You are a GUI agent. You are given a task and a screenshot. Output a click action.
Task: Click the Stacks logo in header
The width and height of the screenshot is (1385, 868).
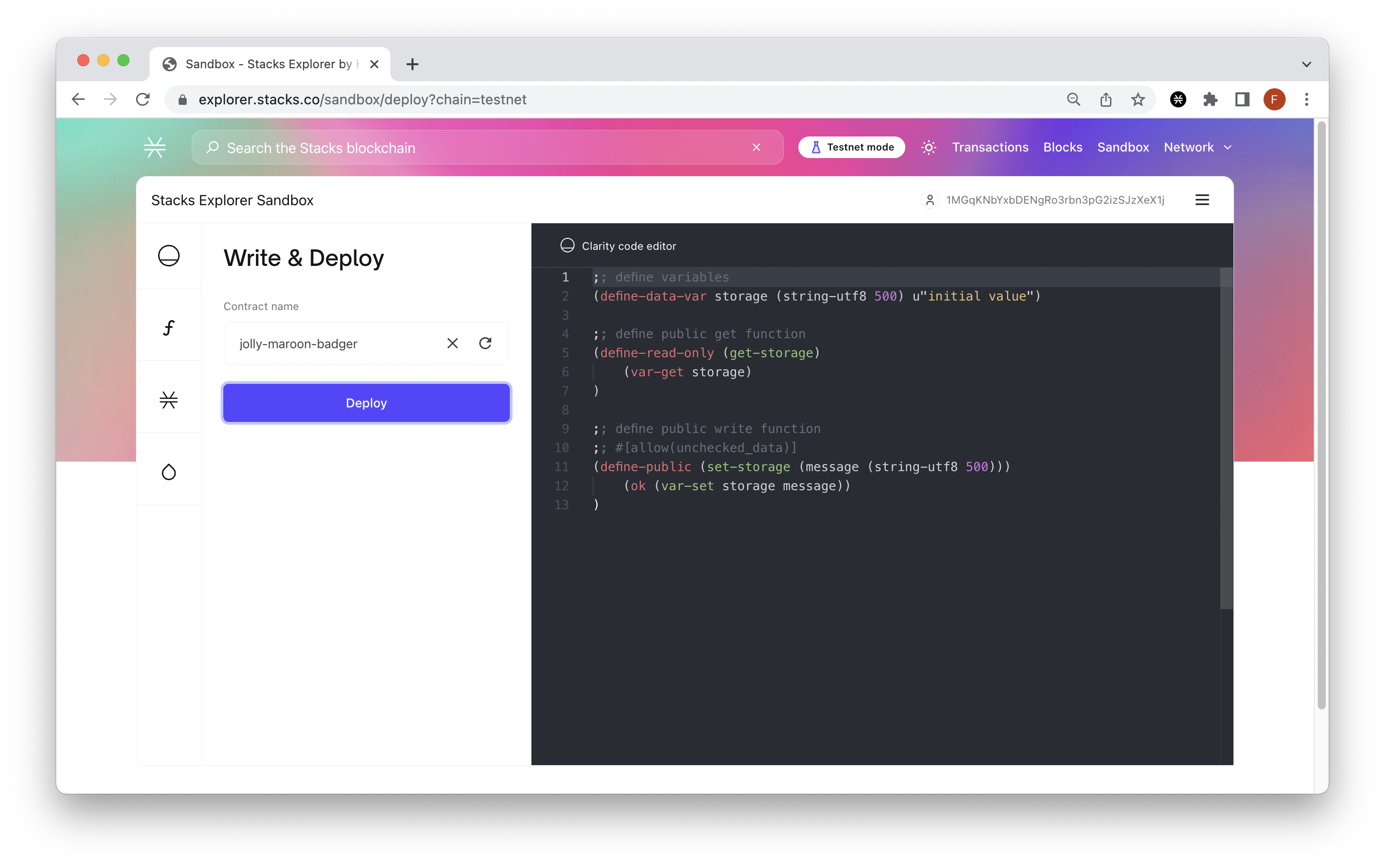pos(155,148)
